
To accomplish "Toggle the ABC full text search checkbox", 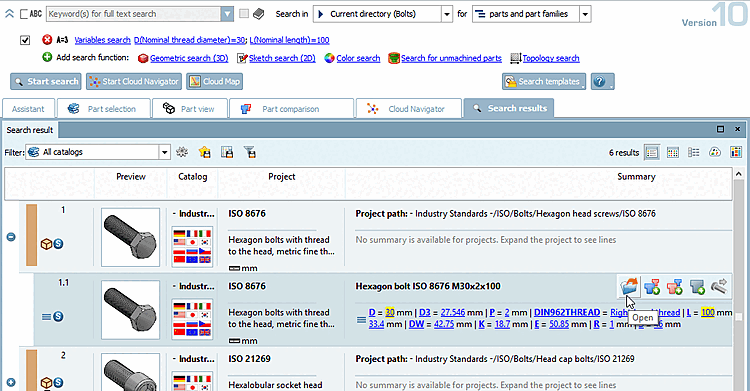I will point(24,14).
